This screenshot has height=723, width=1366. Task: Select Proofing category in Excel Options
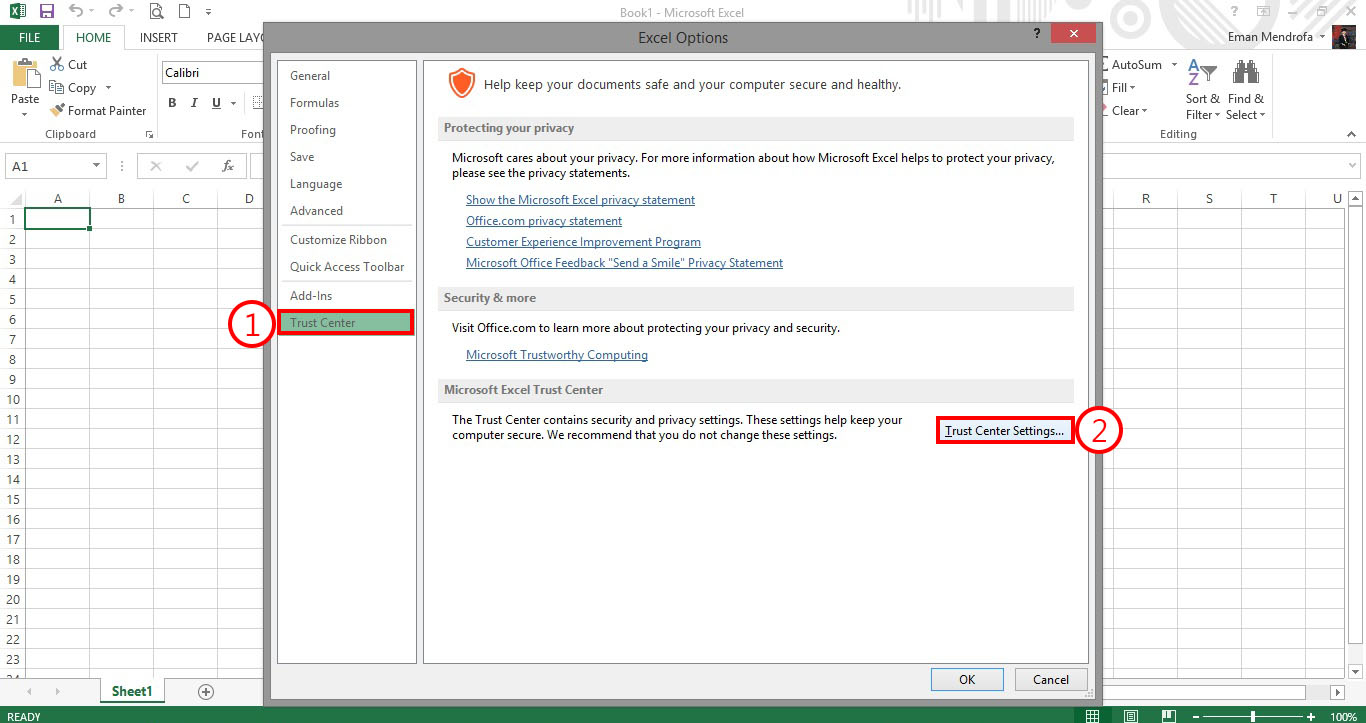click(x=346, y=130)
